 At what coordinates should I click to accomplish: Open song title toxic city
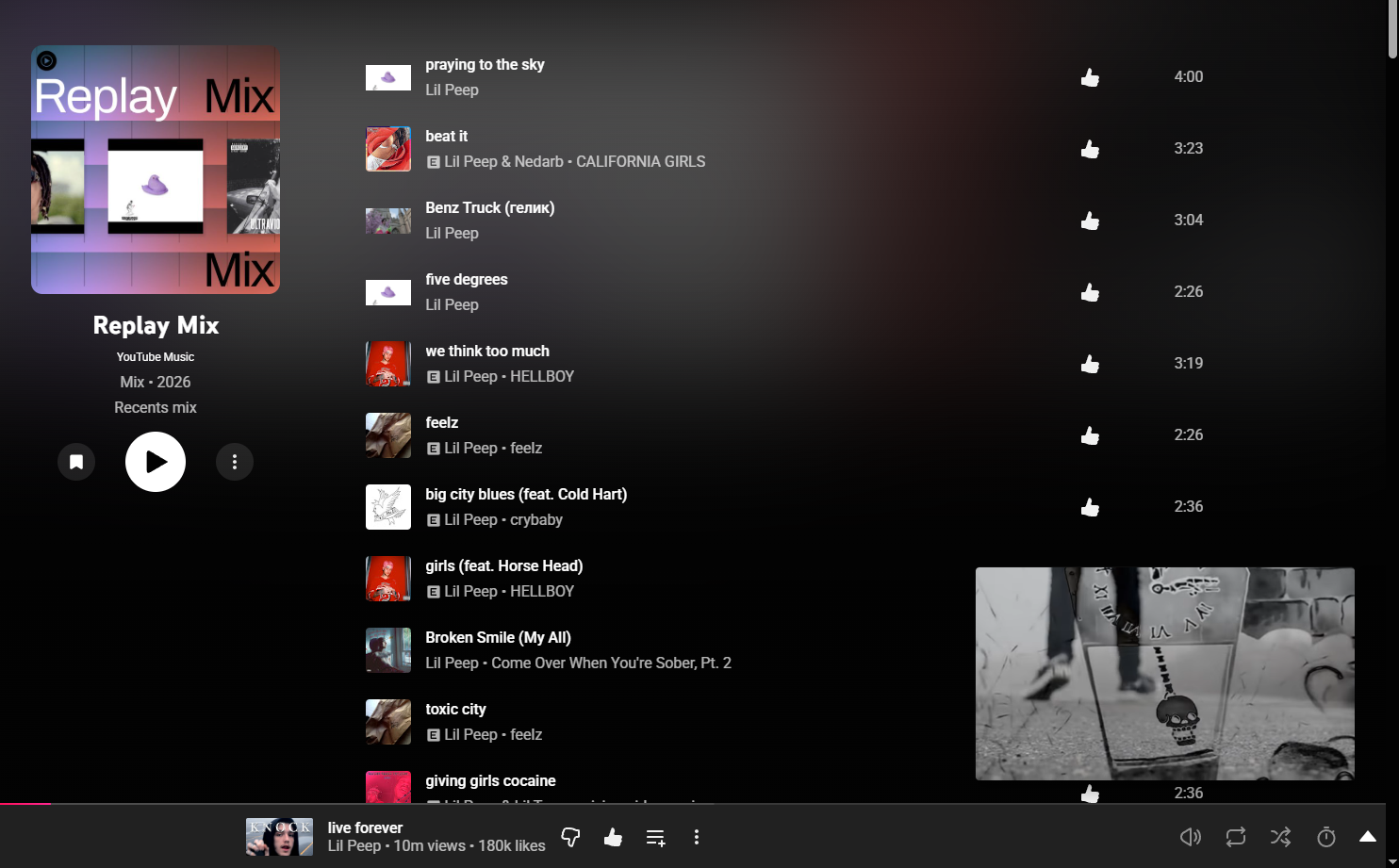click(455, 709)
